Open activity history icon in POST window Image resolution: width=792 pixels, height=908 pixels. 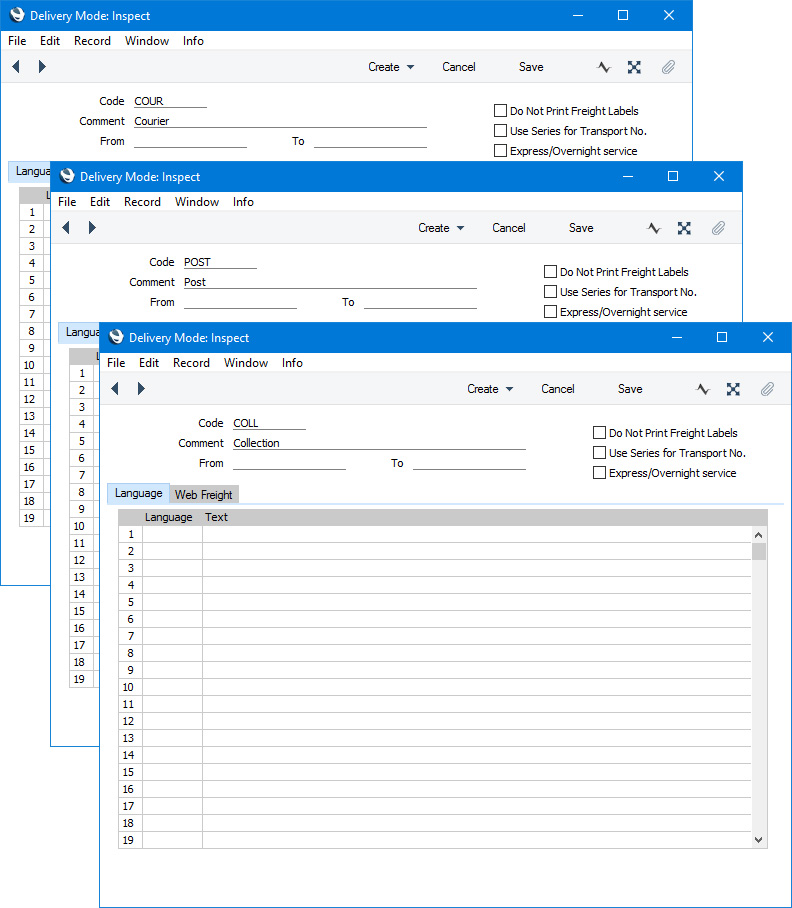[654, 228]
